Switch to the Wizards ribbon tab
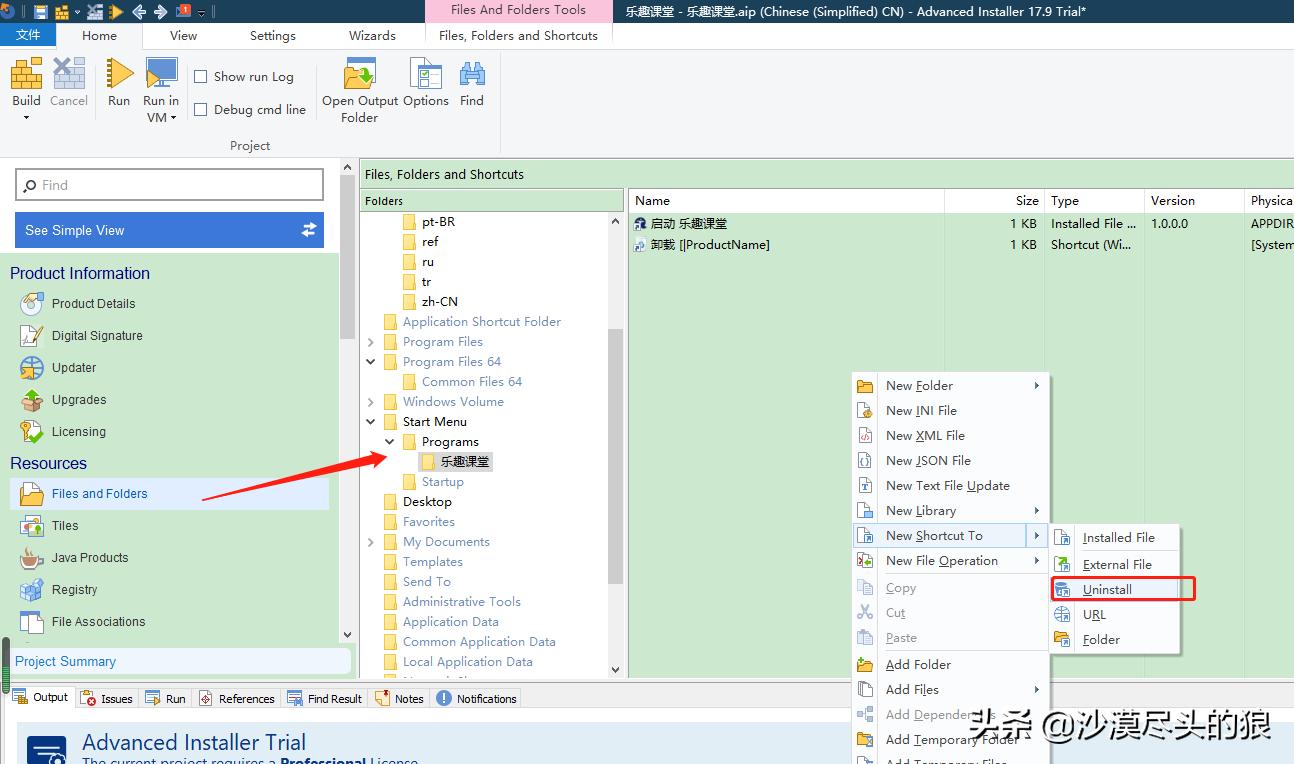 [372, 35]
